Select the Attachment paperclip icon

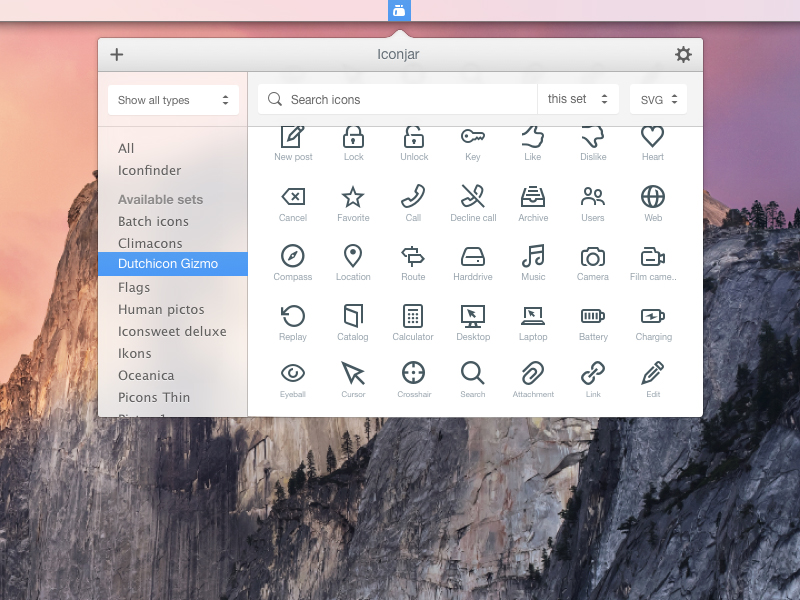[x=533, y=373]
